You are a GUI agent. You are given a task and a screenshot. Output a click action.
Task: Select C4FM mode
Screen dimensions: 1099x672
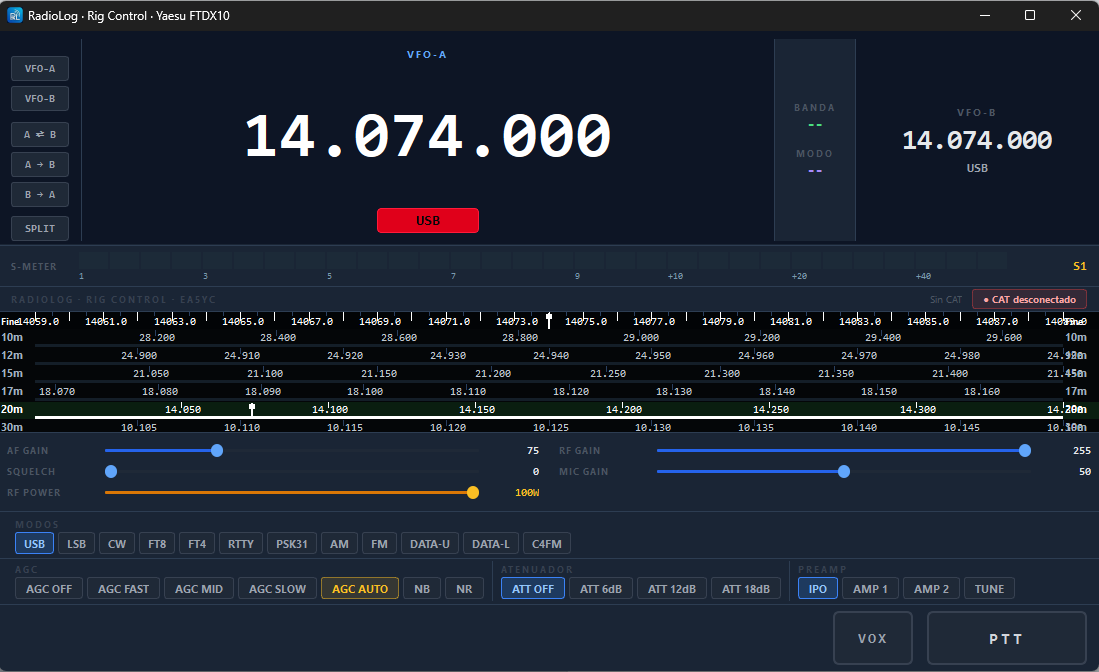coord(547,544)
